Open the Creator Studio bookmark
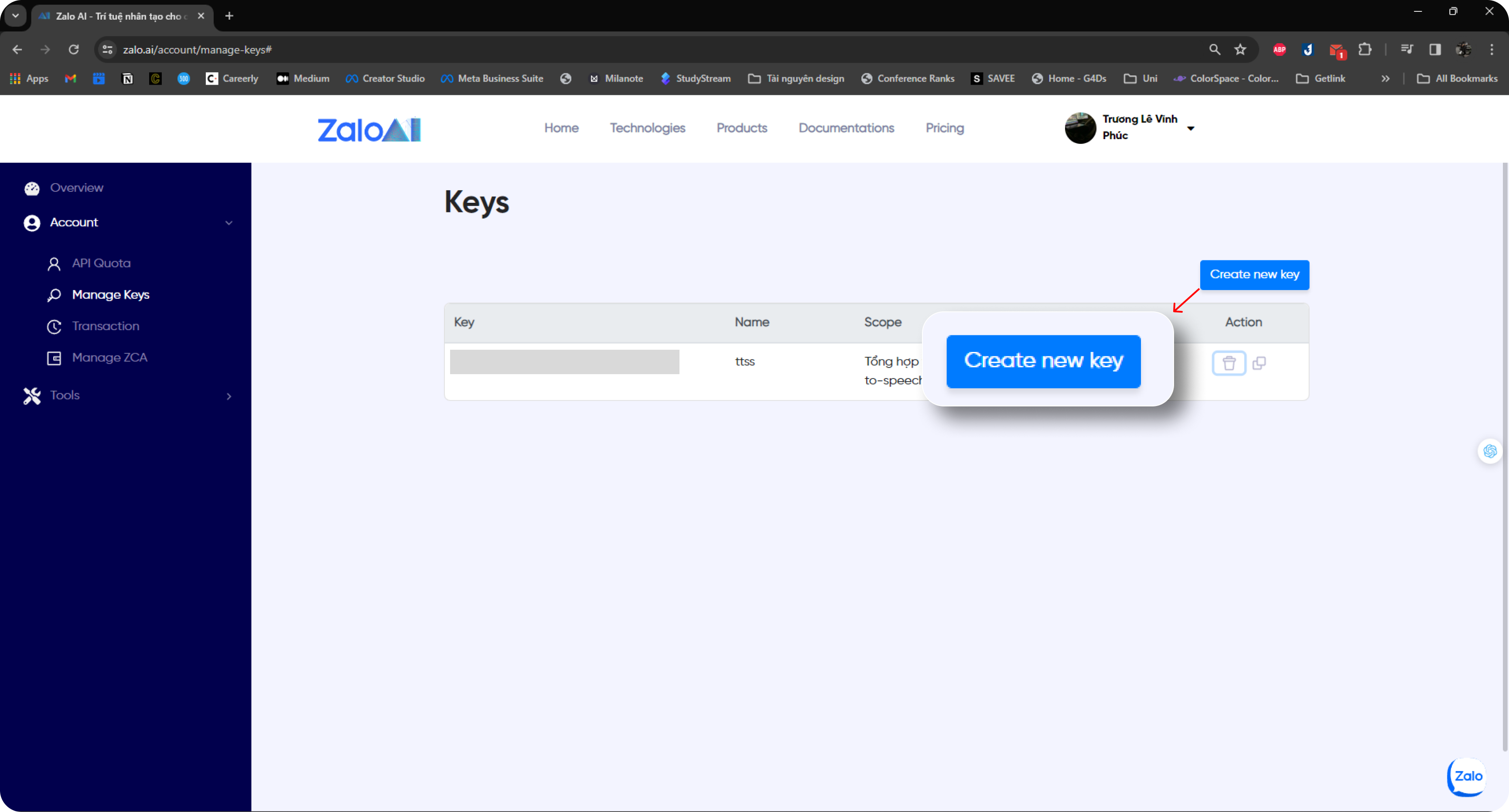This screenshot has height=812, width=1509. (x=385, y=78)
